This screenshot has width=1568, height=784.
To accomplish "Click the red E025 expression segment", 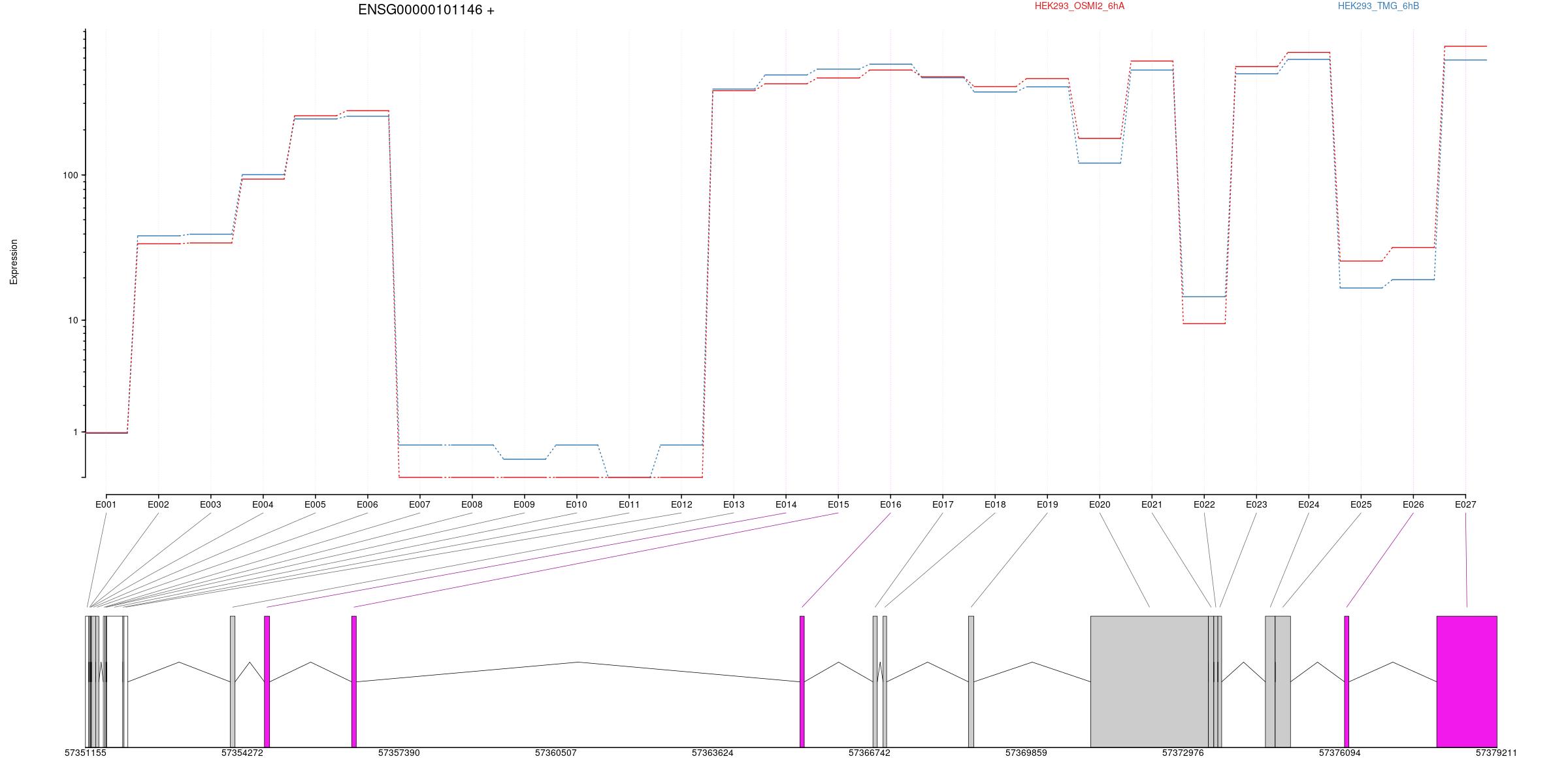I will pos(1361,261).
